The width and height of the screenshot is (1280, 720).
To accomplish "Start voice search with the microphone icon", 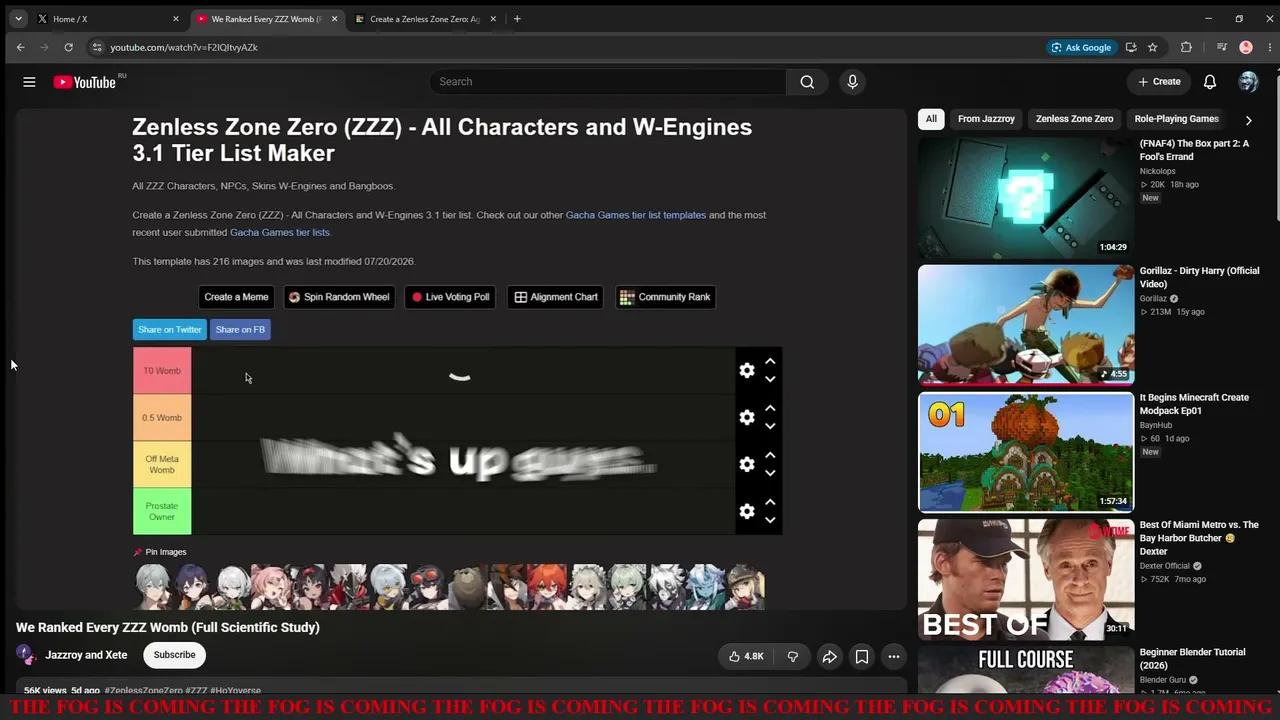I will point(852,82).
